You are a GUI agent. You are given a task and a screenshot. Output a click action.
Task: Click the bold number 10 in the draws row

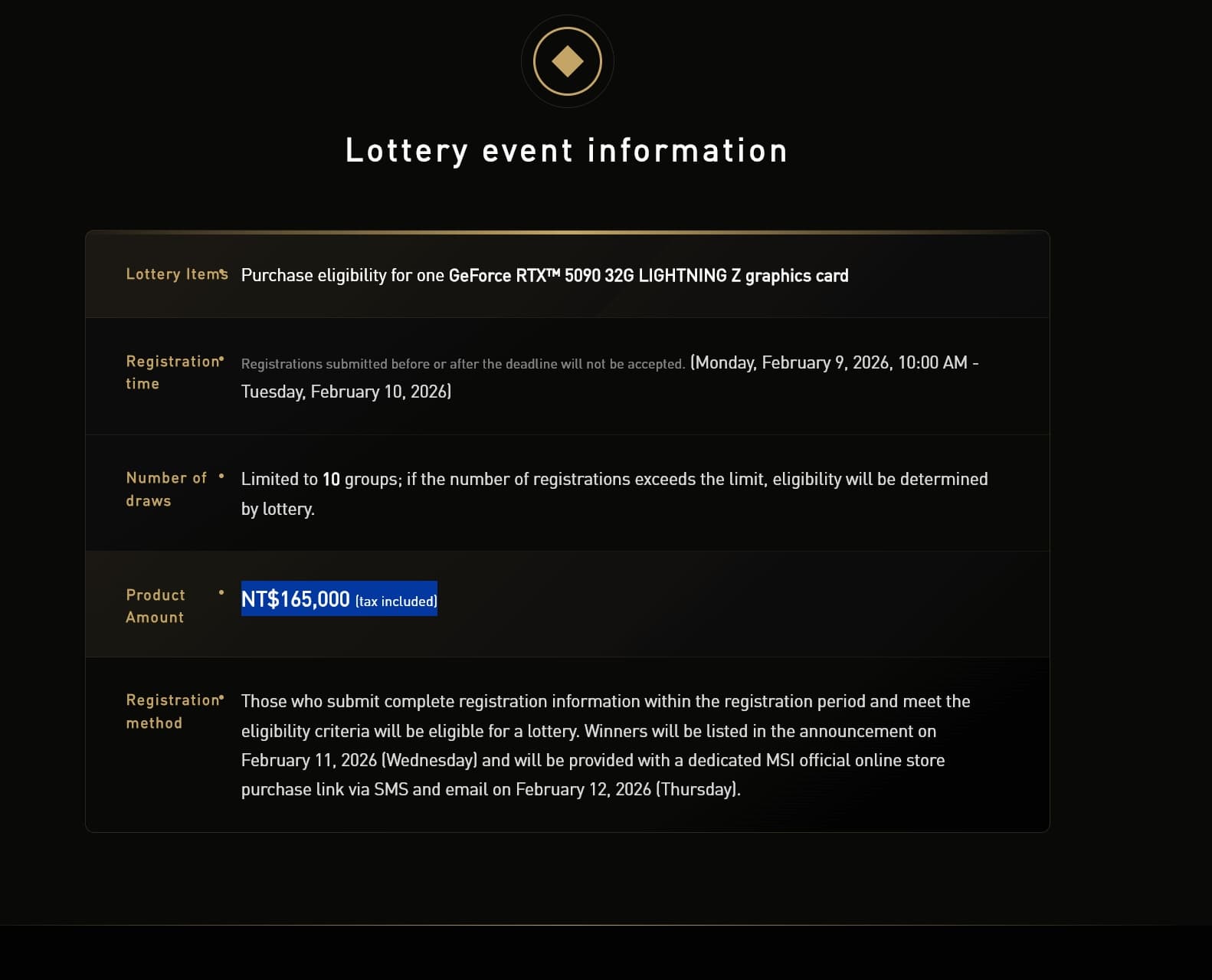[331, 480]
